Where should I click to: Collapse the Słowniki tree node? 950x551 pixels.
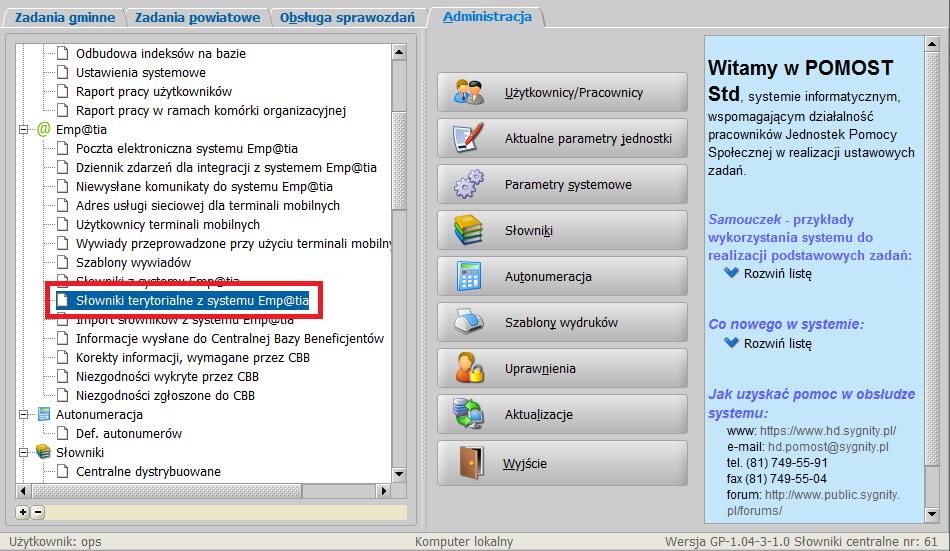pos(24,452)
